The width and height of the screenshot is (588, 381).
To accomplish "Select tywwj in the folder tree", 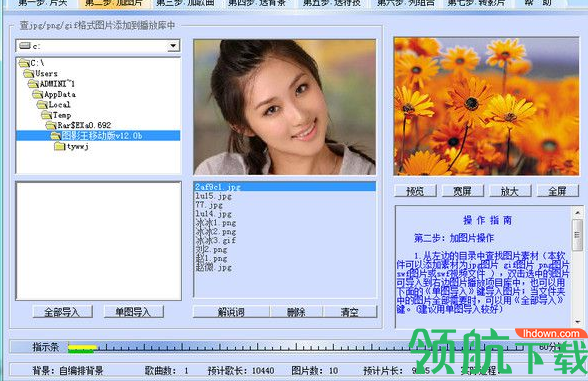I will coord(78,146).
